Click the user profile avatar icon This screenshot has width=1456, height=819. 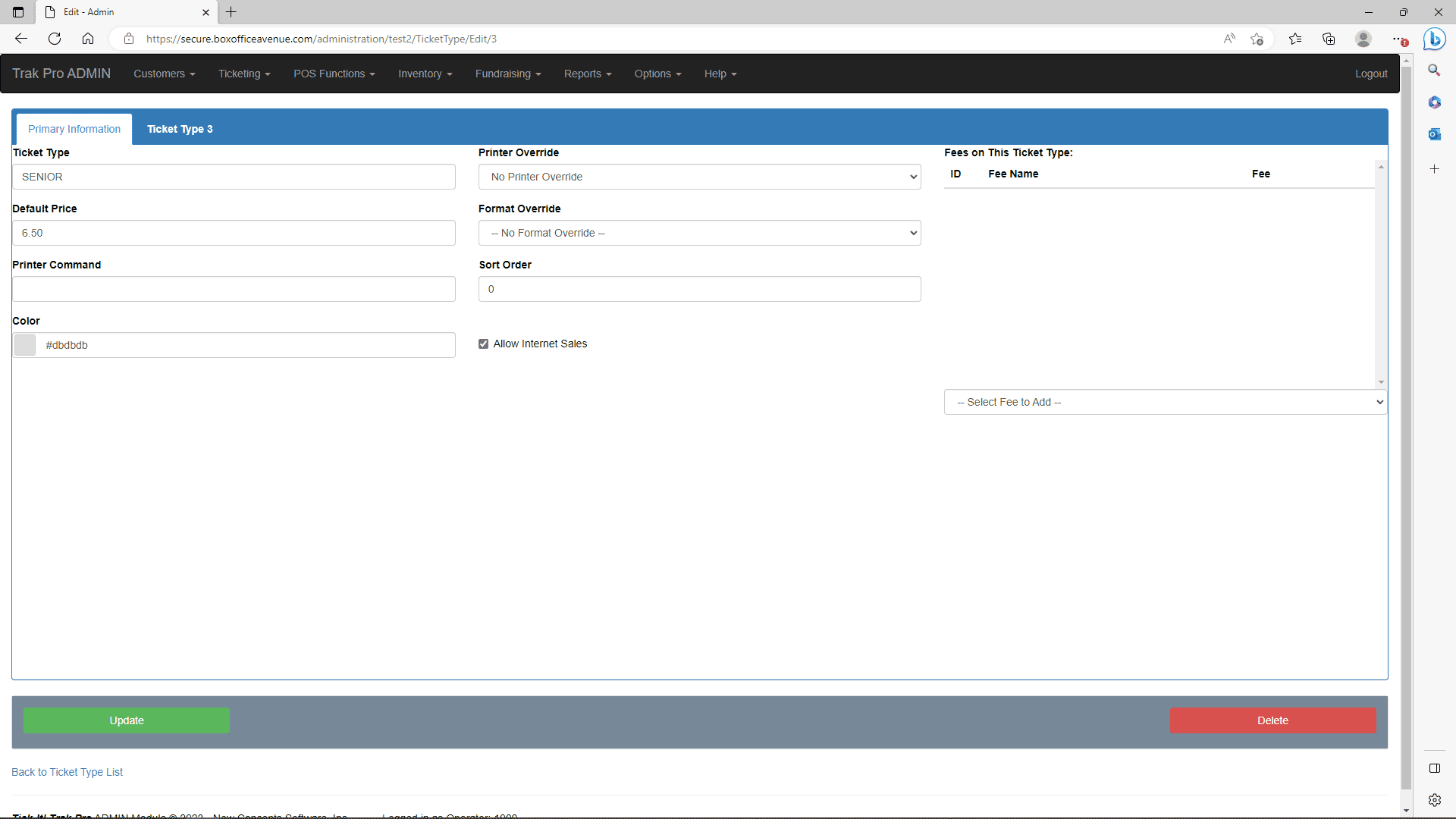[1363, 39]
